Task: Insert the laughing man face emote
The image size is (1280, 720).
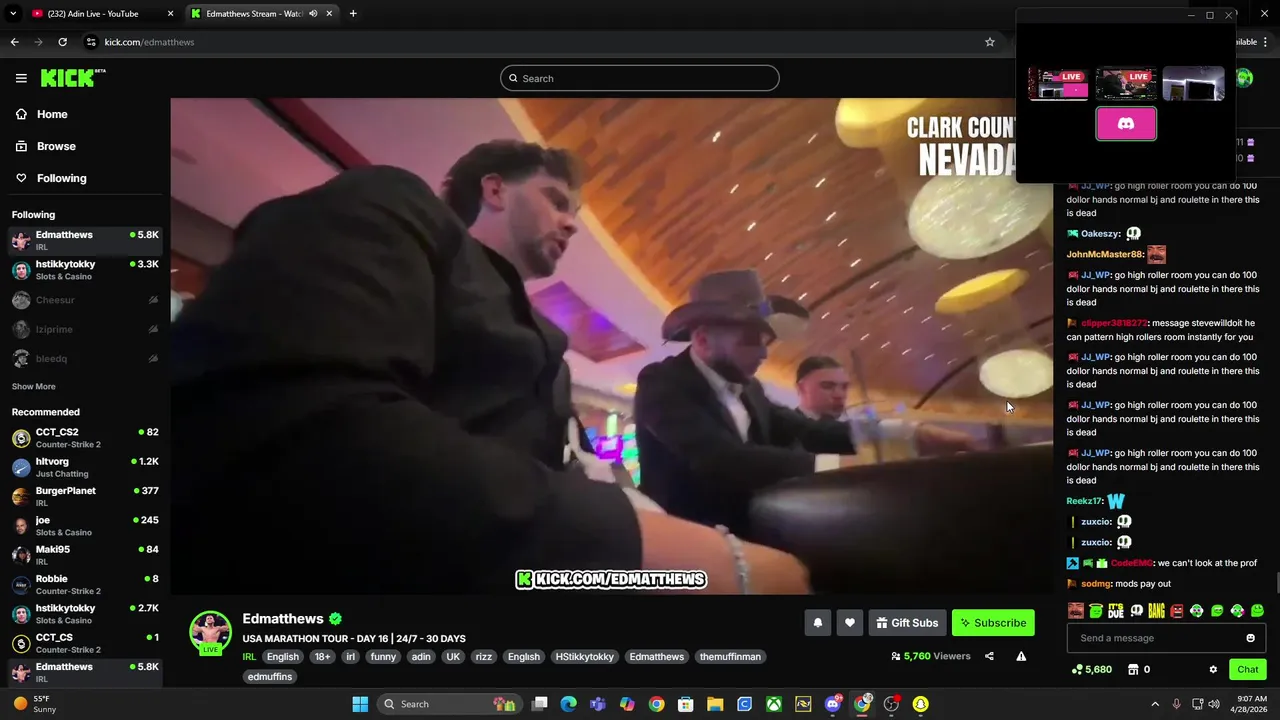Action: [x=1076, y=610]
